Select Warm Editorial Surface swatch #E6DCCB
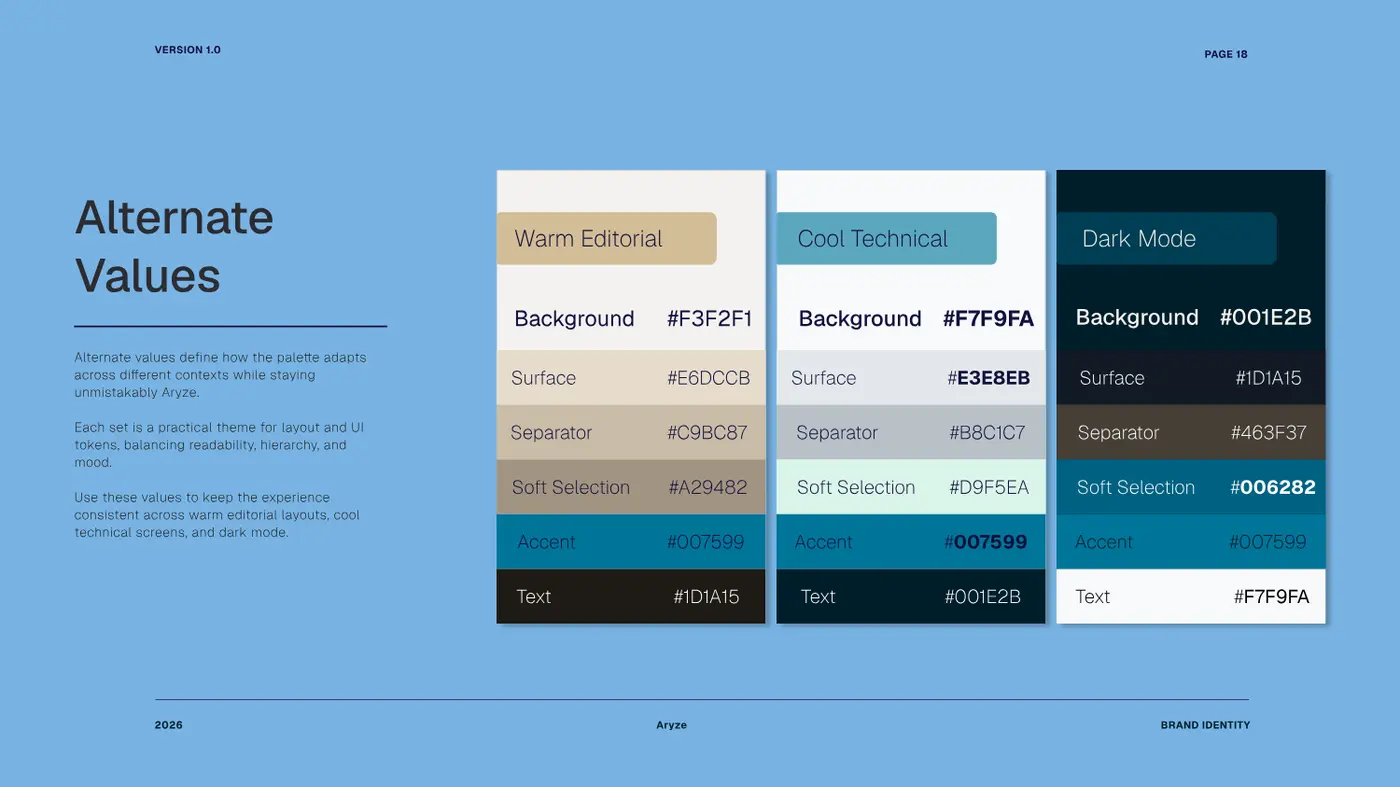The image size is (1400, 787). pos(631,378)
